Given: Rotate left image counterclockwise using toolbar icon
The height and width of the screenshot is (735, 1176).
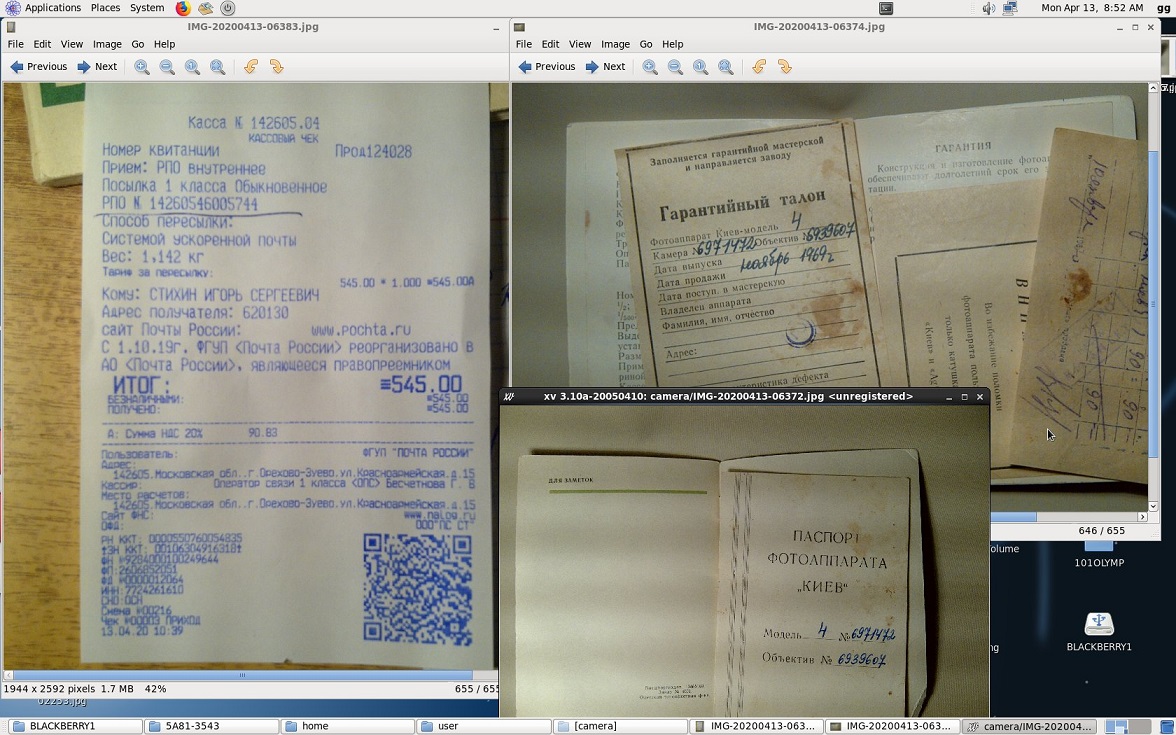Looking at the screenshot, I should pyautogui.click(x=251, y=67).
